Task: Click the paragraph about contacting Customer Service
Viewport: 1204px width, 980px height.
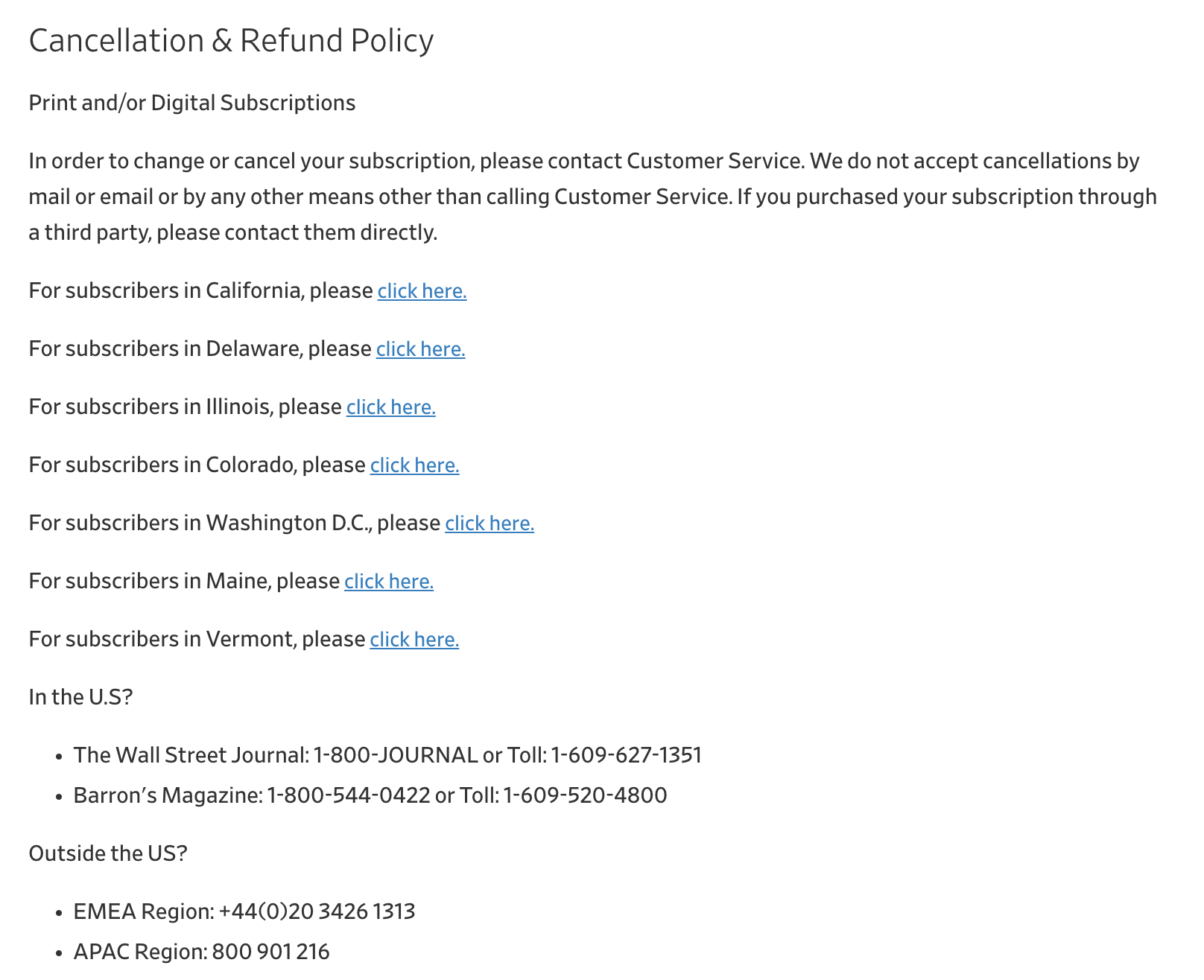Action: point(592,197)
